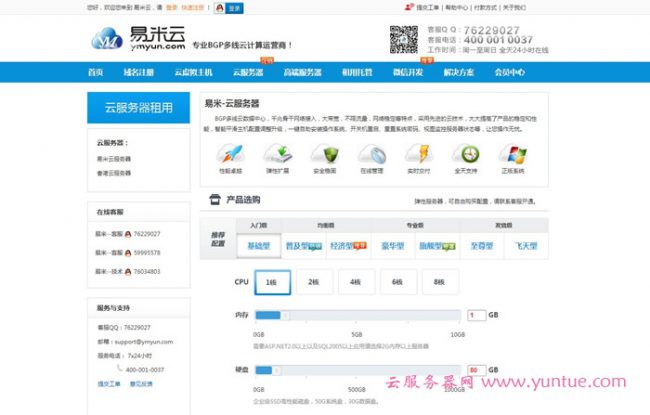Click the 内存 memory slider handle
This screenshot has width=650, height=415.
click(x=283, y=316)
